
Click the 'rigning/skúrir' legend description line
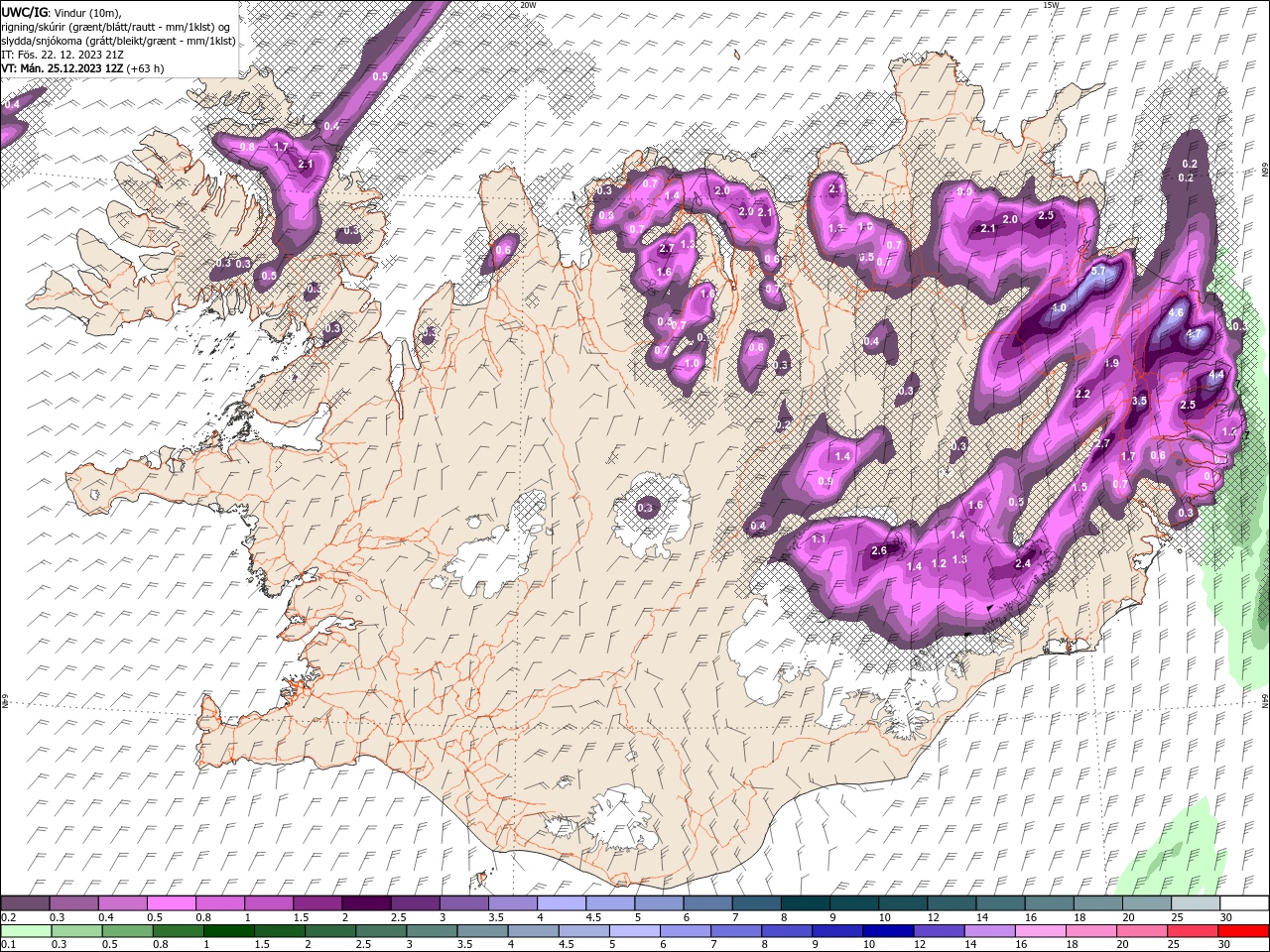[x=116, y=26]
